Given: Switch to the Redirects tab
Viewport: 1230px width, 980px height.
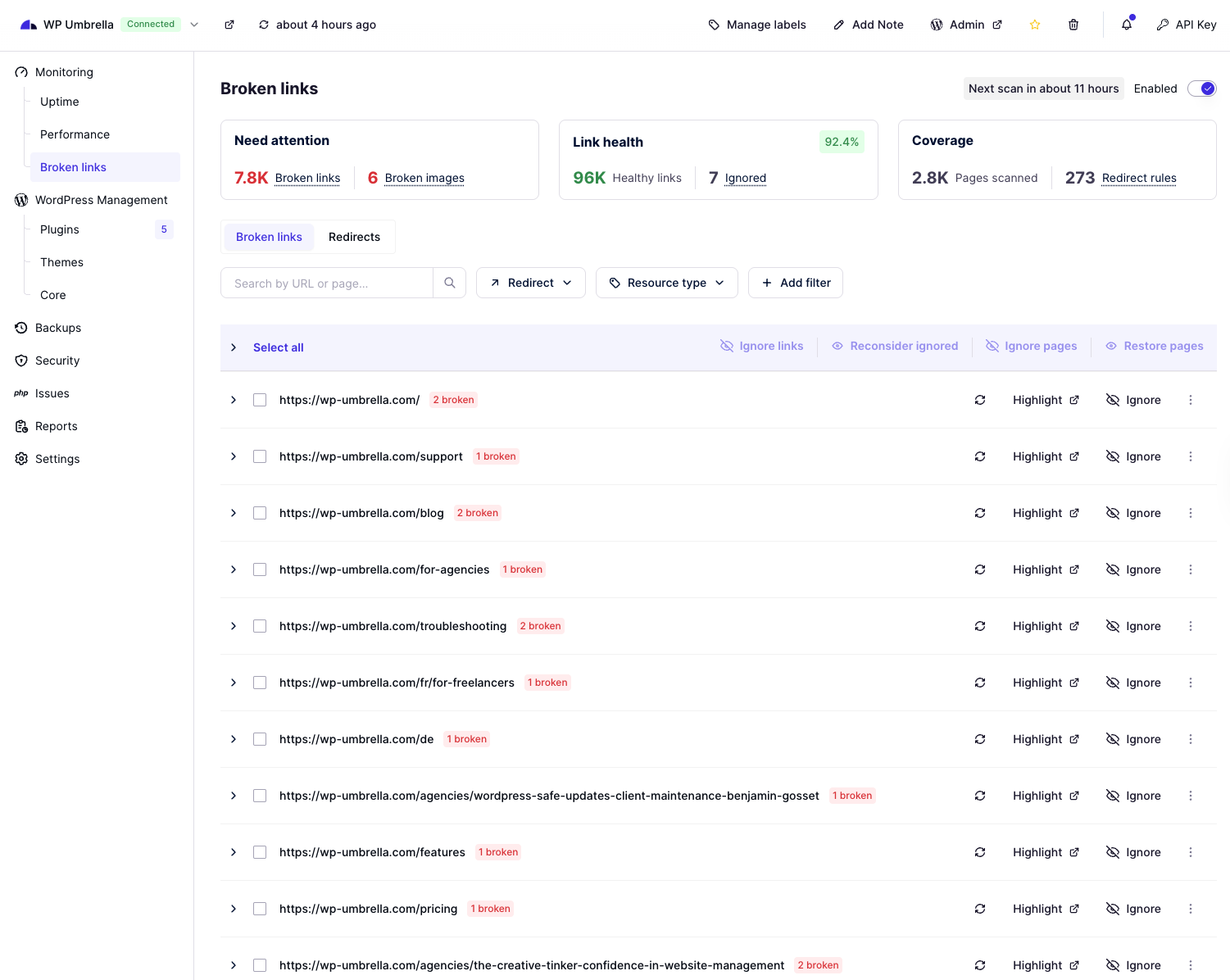Looking at the screenshot, I should click(354, 237).
